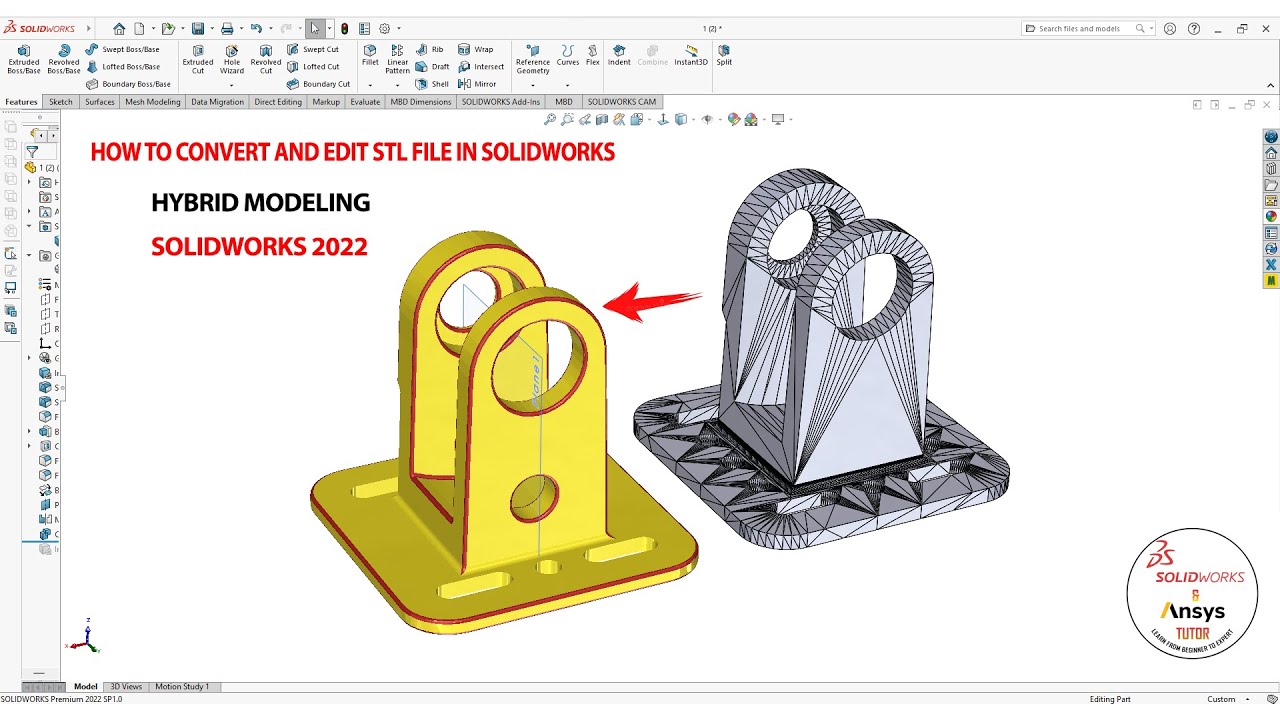Select the Intersect feature tool
1280x720 pixels.
(481, 67)
